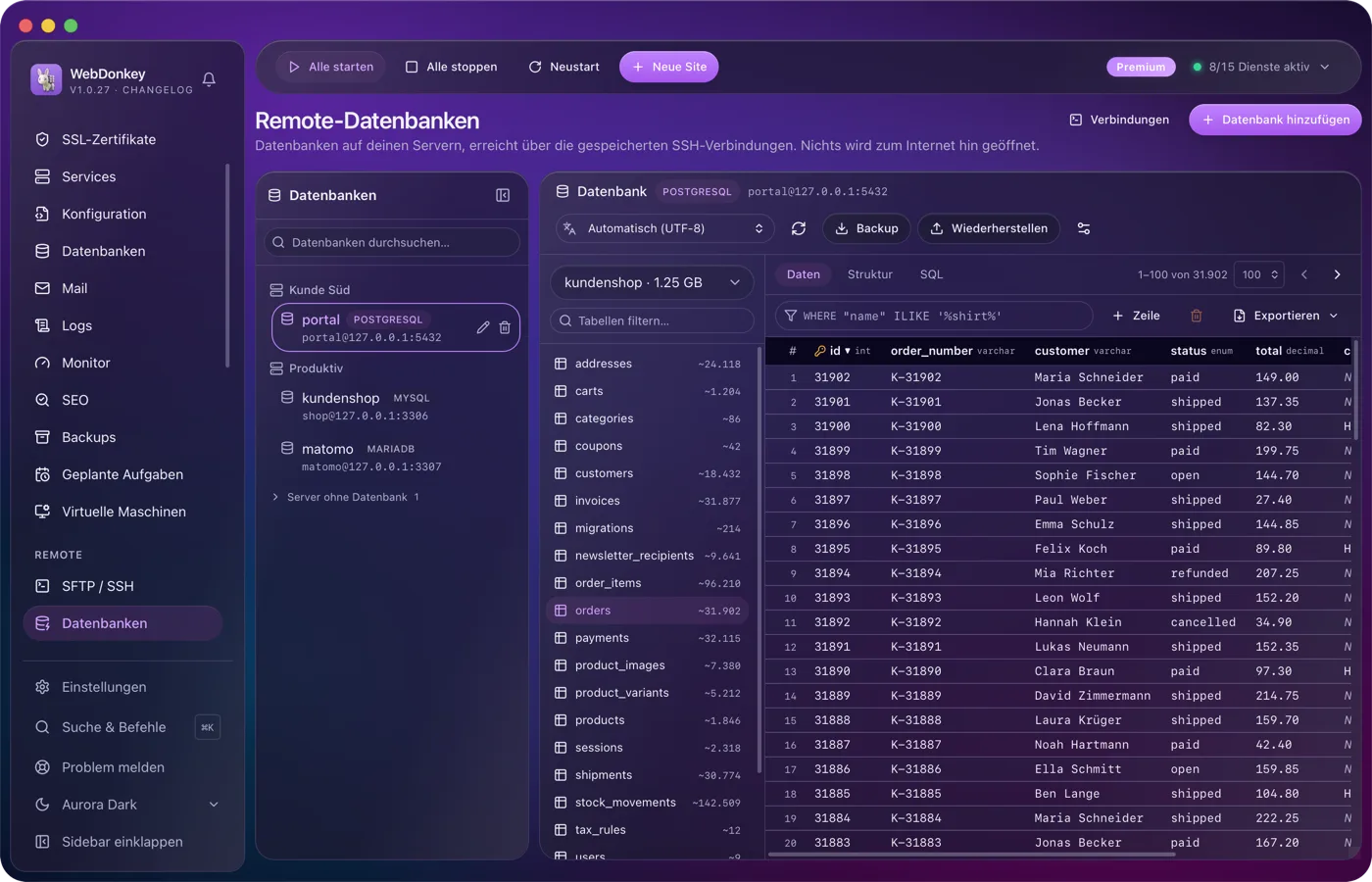Delete selected row trash icon
Screen dimensions: 1372x882
tap(1196, 316)
